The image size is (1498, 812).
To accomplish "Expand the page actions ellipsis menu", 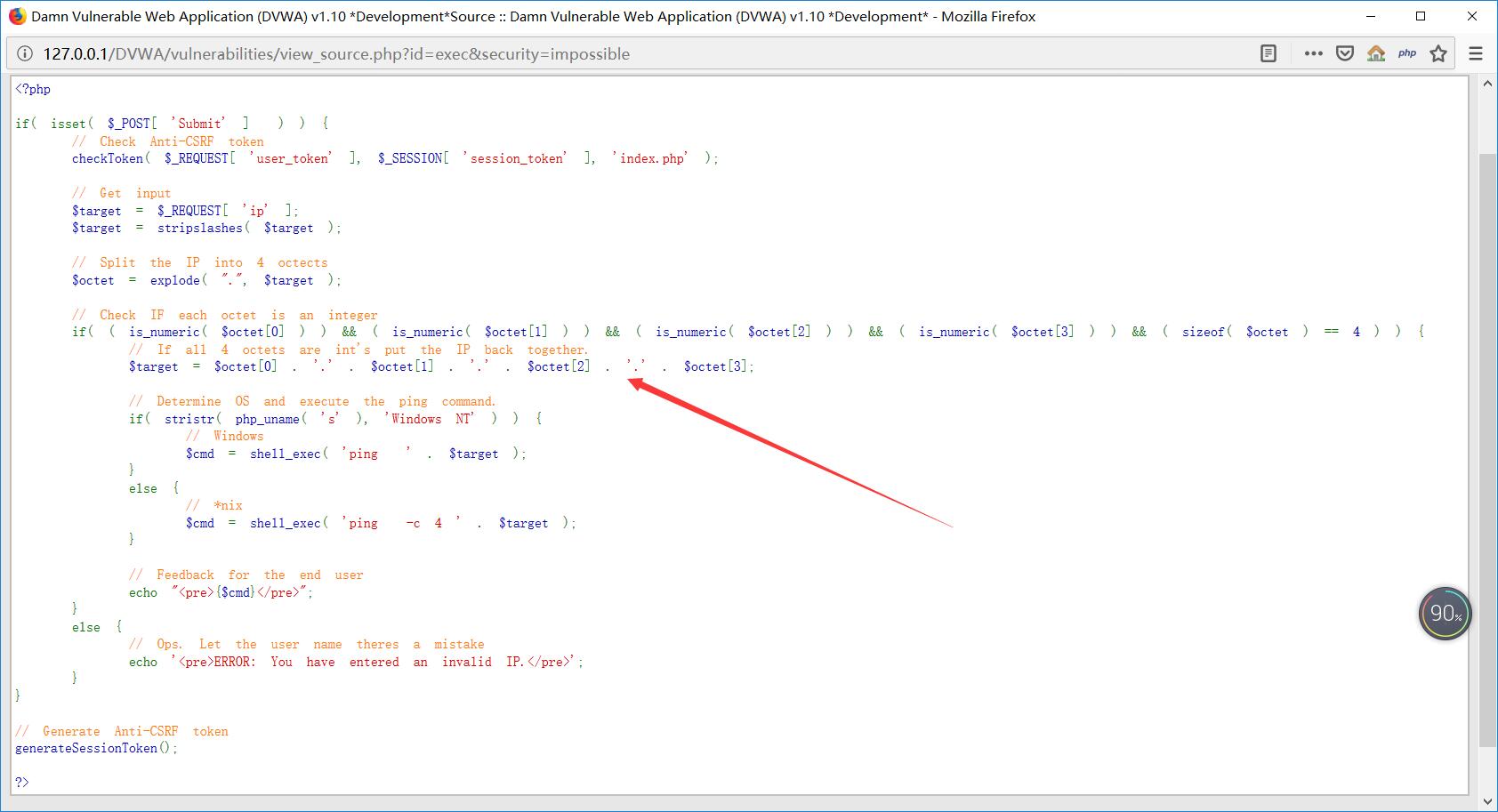I will 1313,52.
